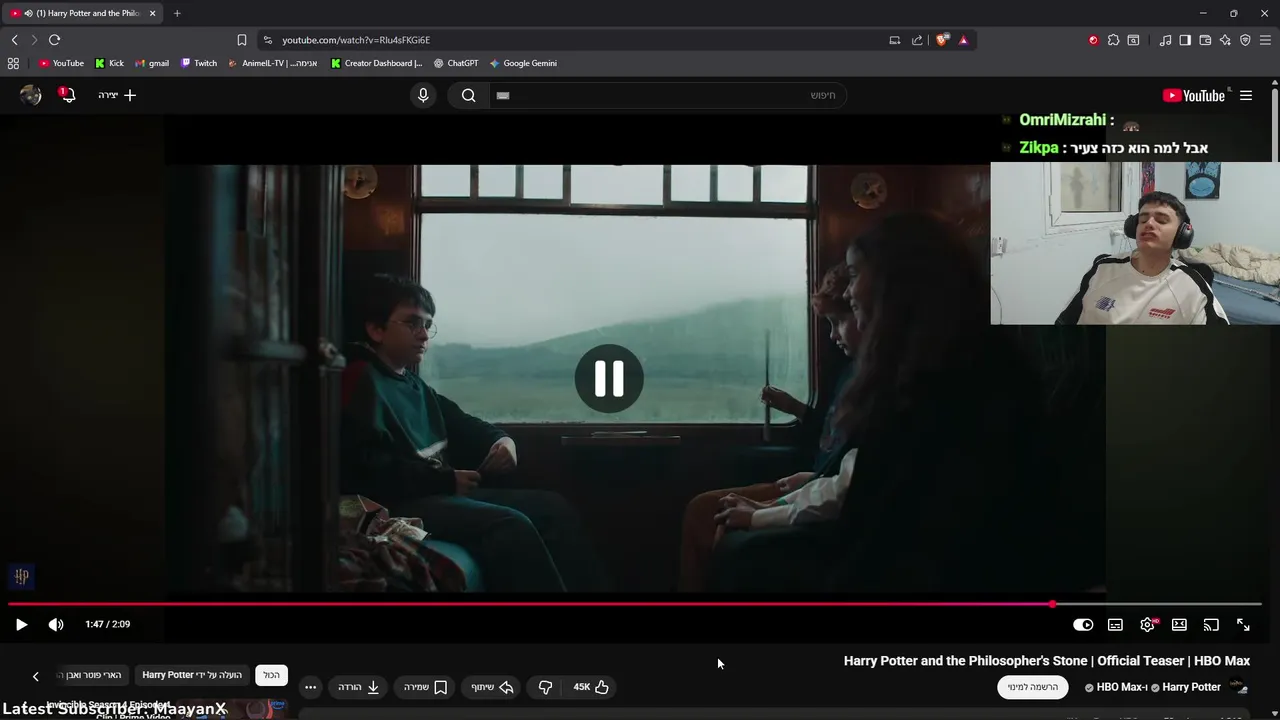Open the create (יצירה) plus button

point(117,95)
